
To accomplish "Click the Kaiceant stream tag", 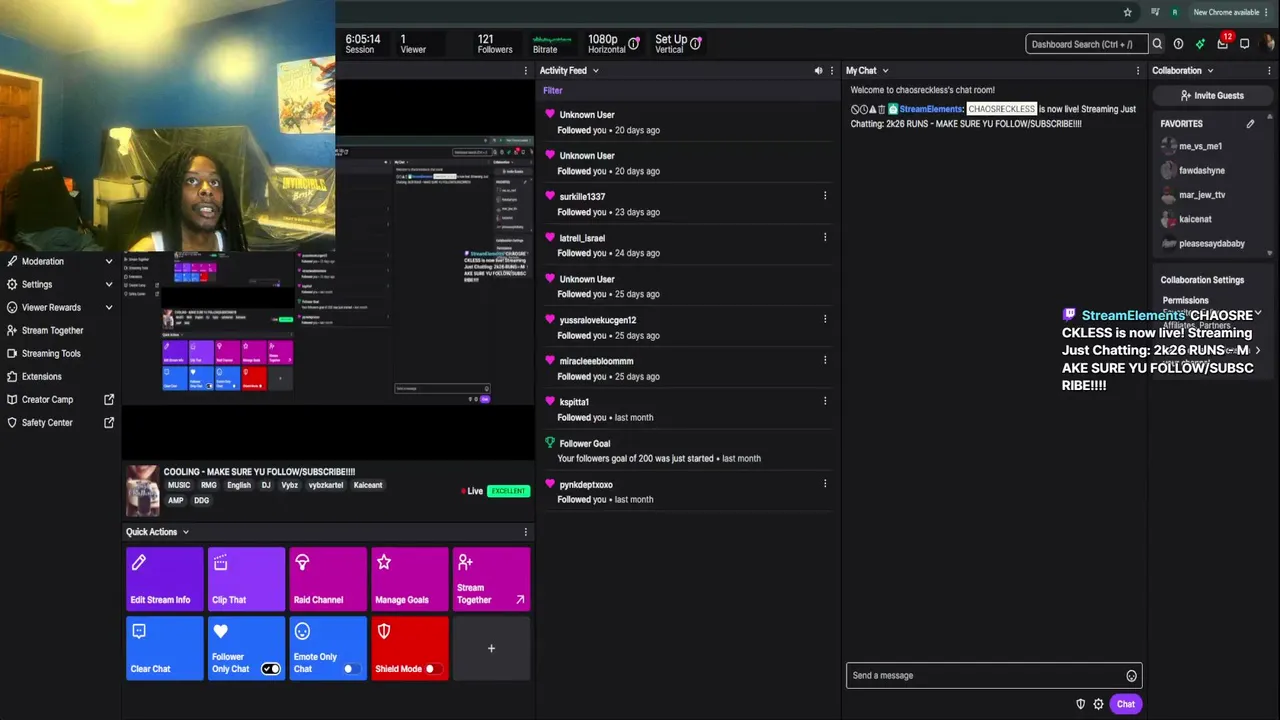I will 368,485.
